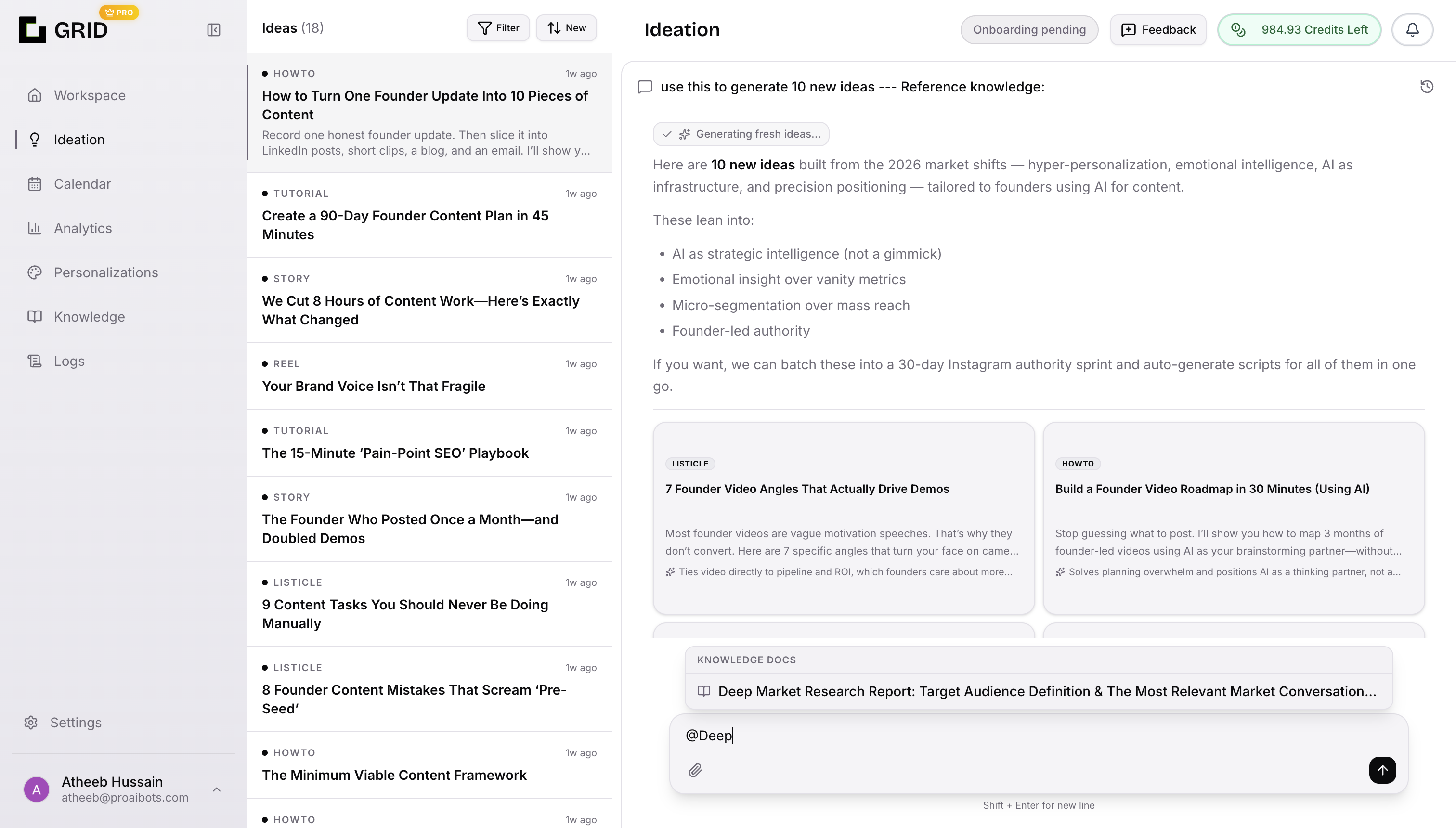The width and height of the screenshot is (1456, 828).
Task: Open Settings with the gear icon
Action: pos(31,722)
